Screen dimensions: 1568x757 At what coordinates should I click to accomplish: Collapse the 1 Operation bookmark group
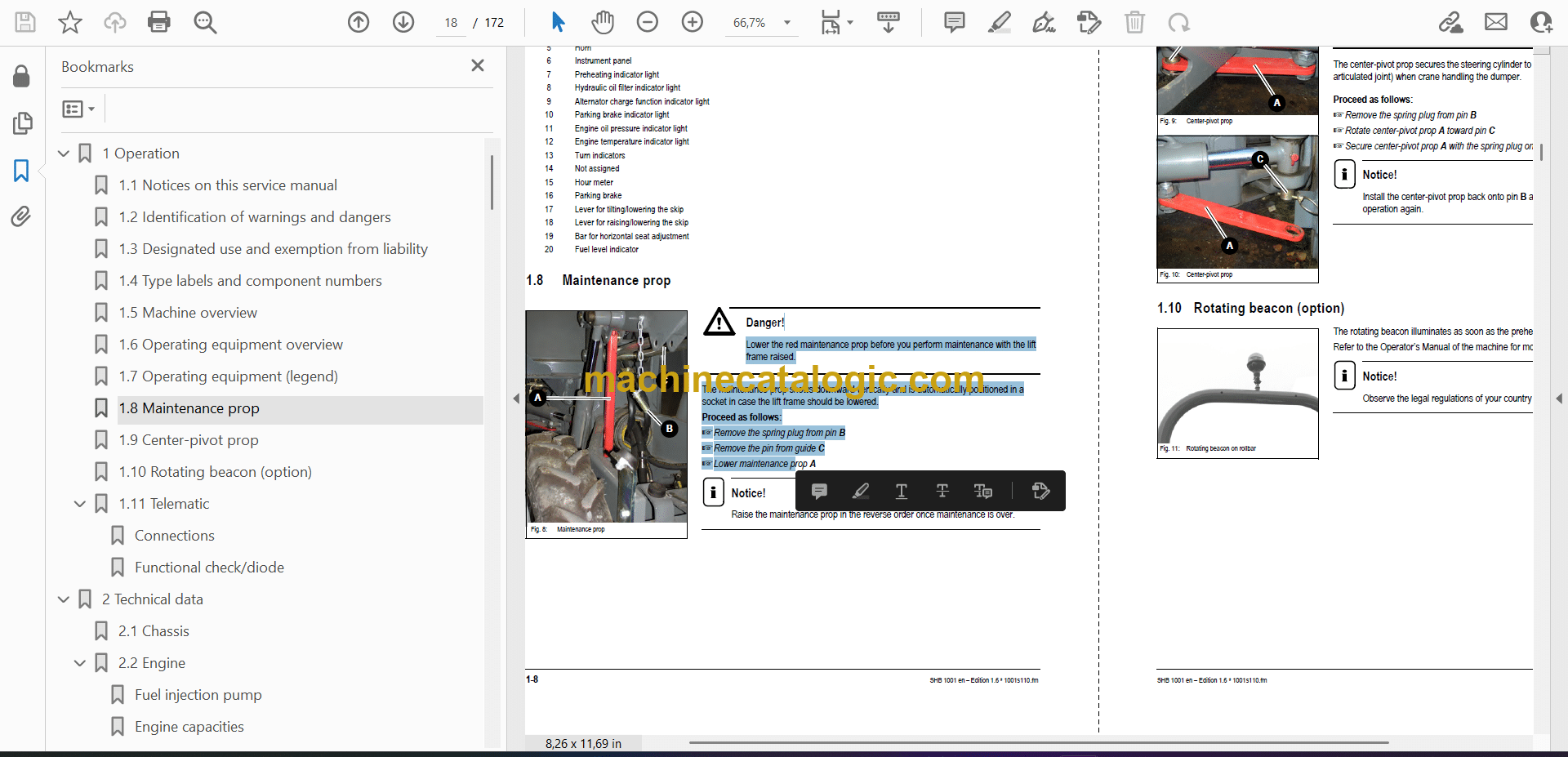(x=64, y=154)
